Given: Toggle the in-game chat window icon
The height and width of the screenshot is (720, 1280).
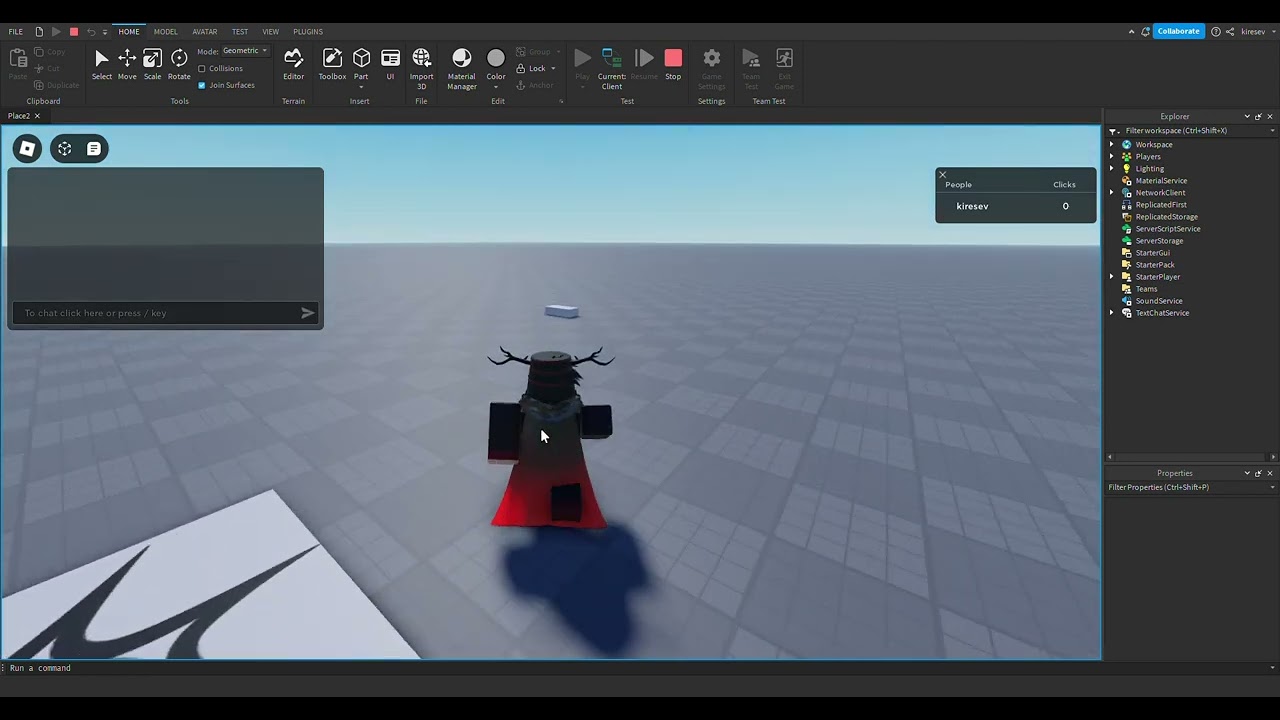Looking at the screenshot, I should pos(93,149).
